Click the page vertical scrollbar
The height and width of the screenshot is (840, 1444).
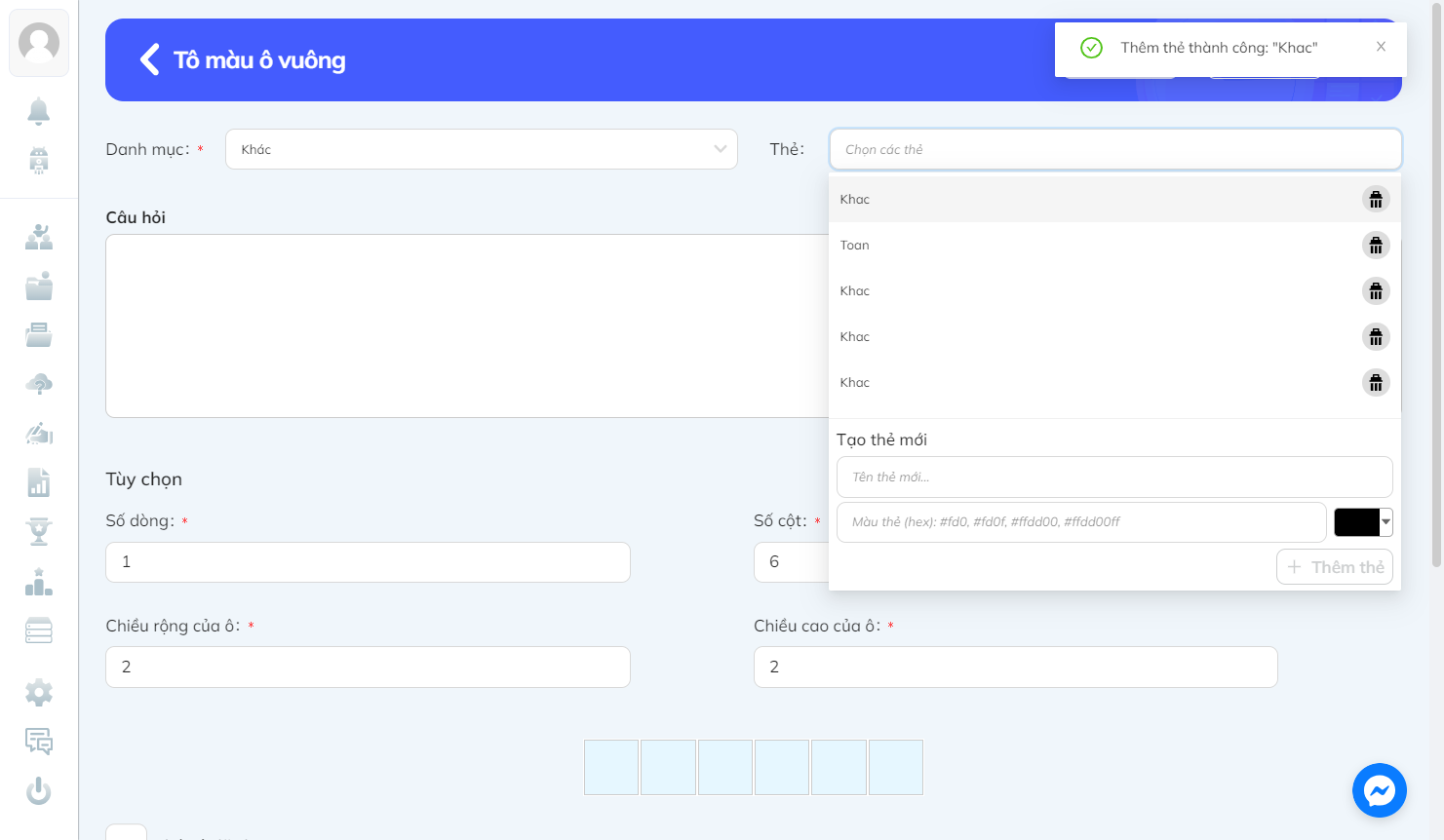tap(1436, 283)
